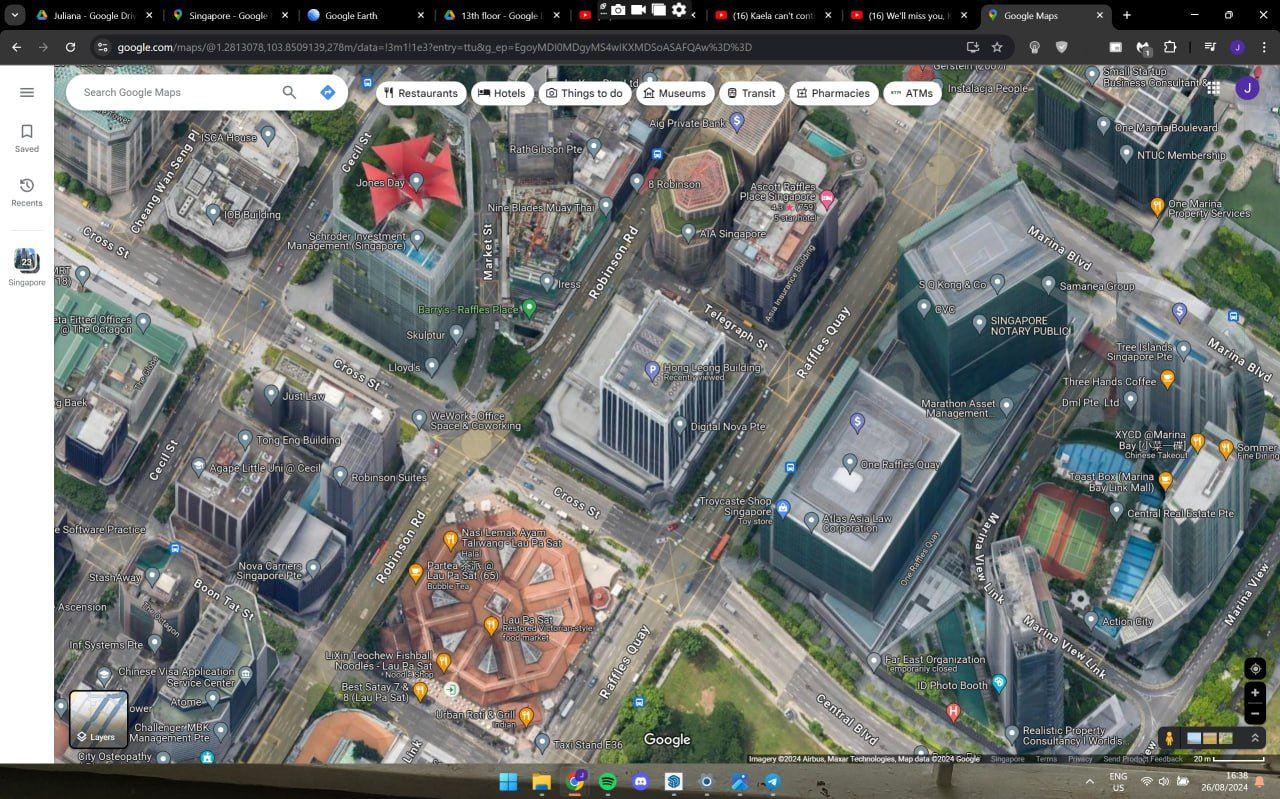This screenshot has width=1280, height=799.
Task: Switch map type with the Layers thumbnail
Action: tap(98, 720)
